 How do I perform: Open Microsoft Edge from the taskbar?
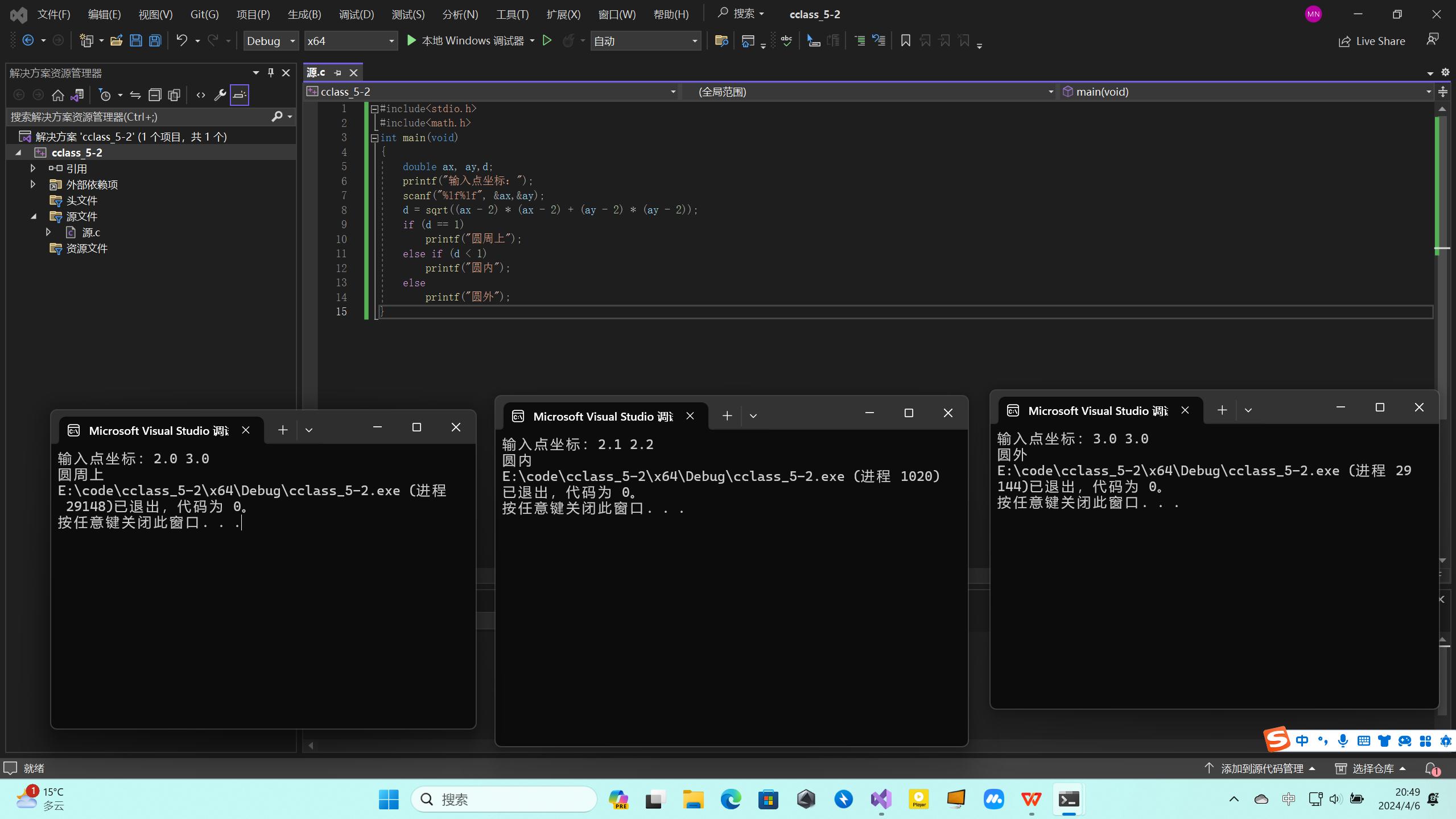tap(731, 800)
